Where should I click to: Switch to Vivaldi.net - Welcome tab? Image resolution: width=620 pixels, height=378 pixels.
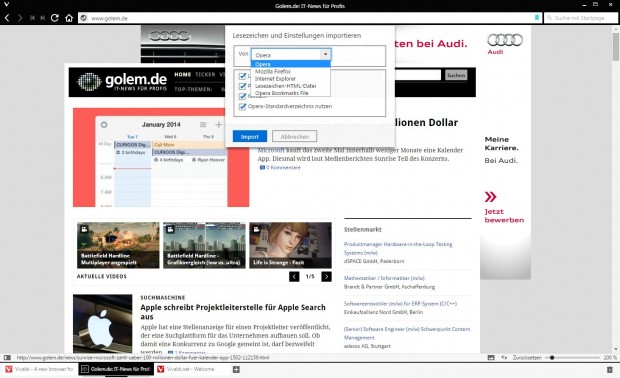tap(192, 369)
